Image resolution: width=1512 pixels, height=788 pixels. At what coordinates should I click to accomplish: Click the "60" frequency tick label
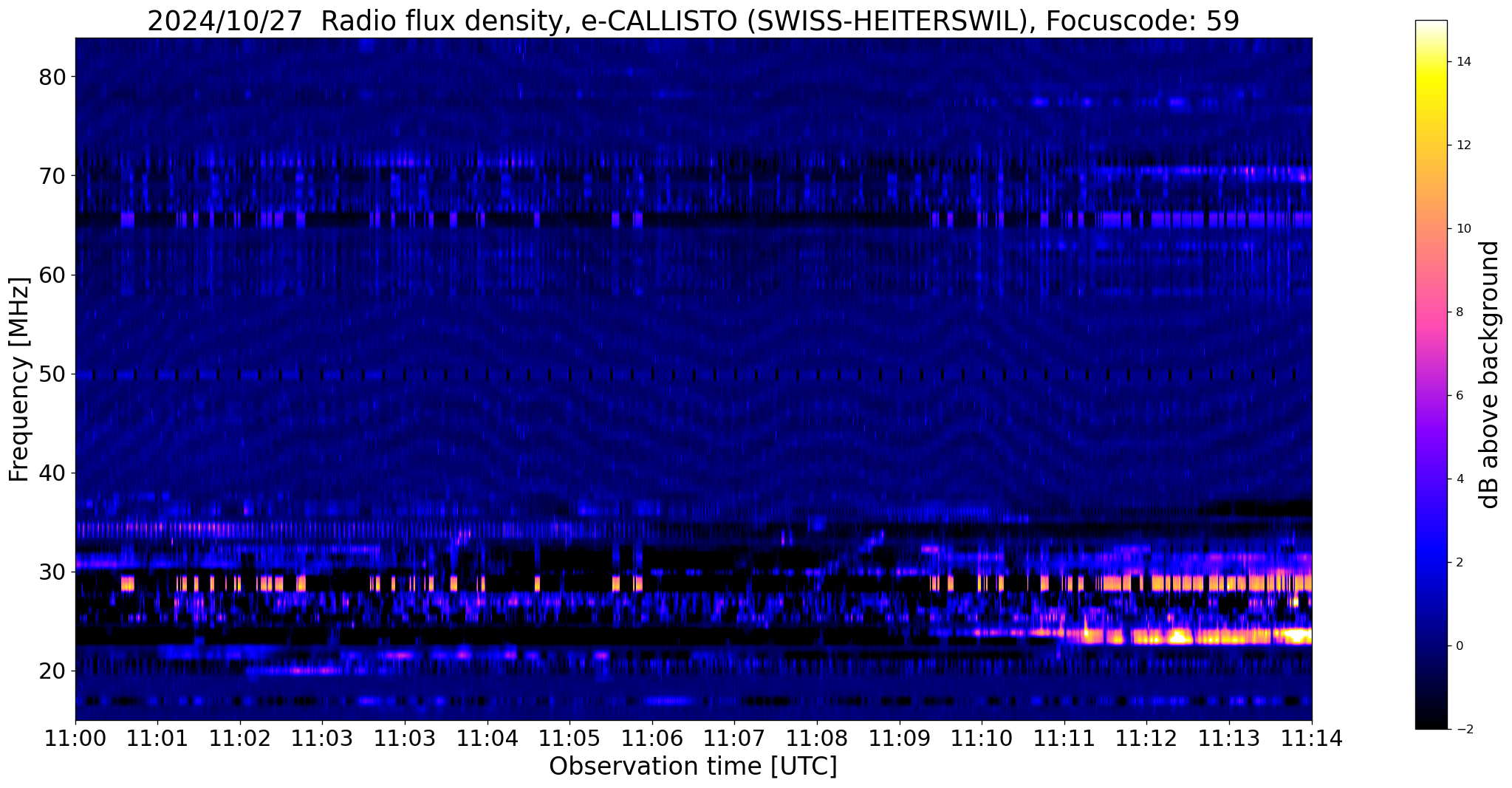coord(51,275)
